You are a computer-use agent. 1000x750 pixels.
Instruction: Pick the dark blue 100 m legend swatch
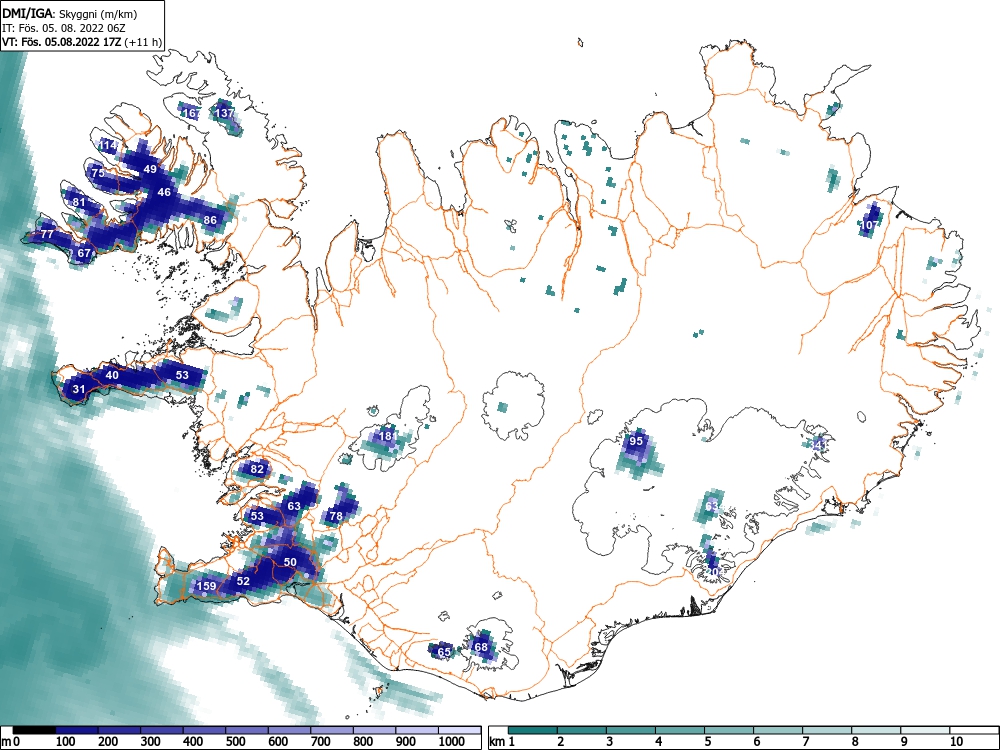coord(77,730)
